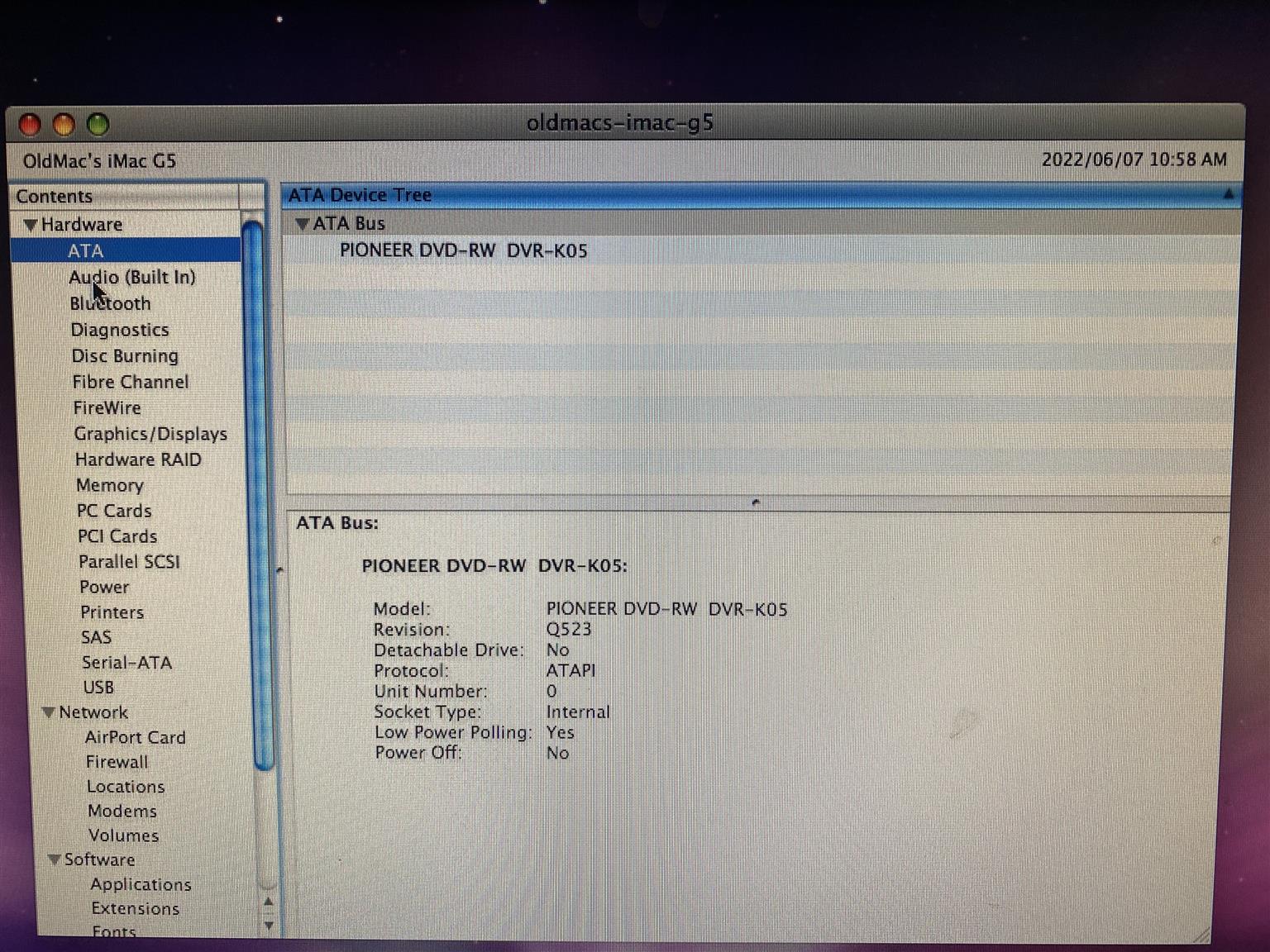
Task: Click the yellow minimize window button
Action: pos(64,125)
